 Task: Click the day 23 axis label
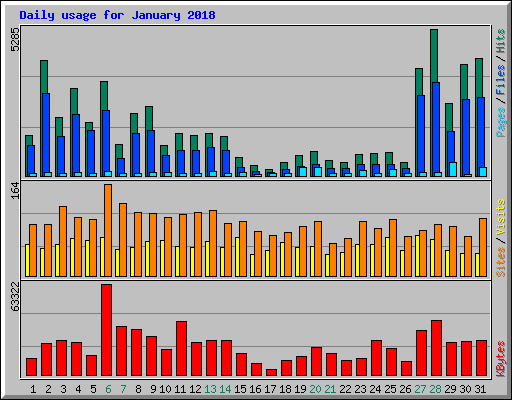click(x=360, y=389)
